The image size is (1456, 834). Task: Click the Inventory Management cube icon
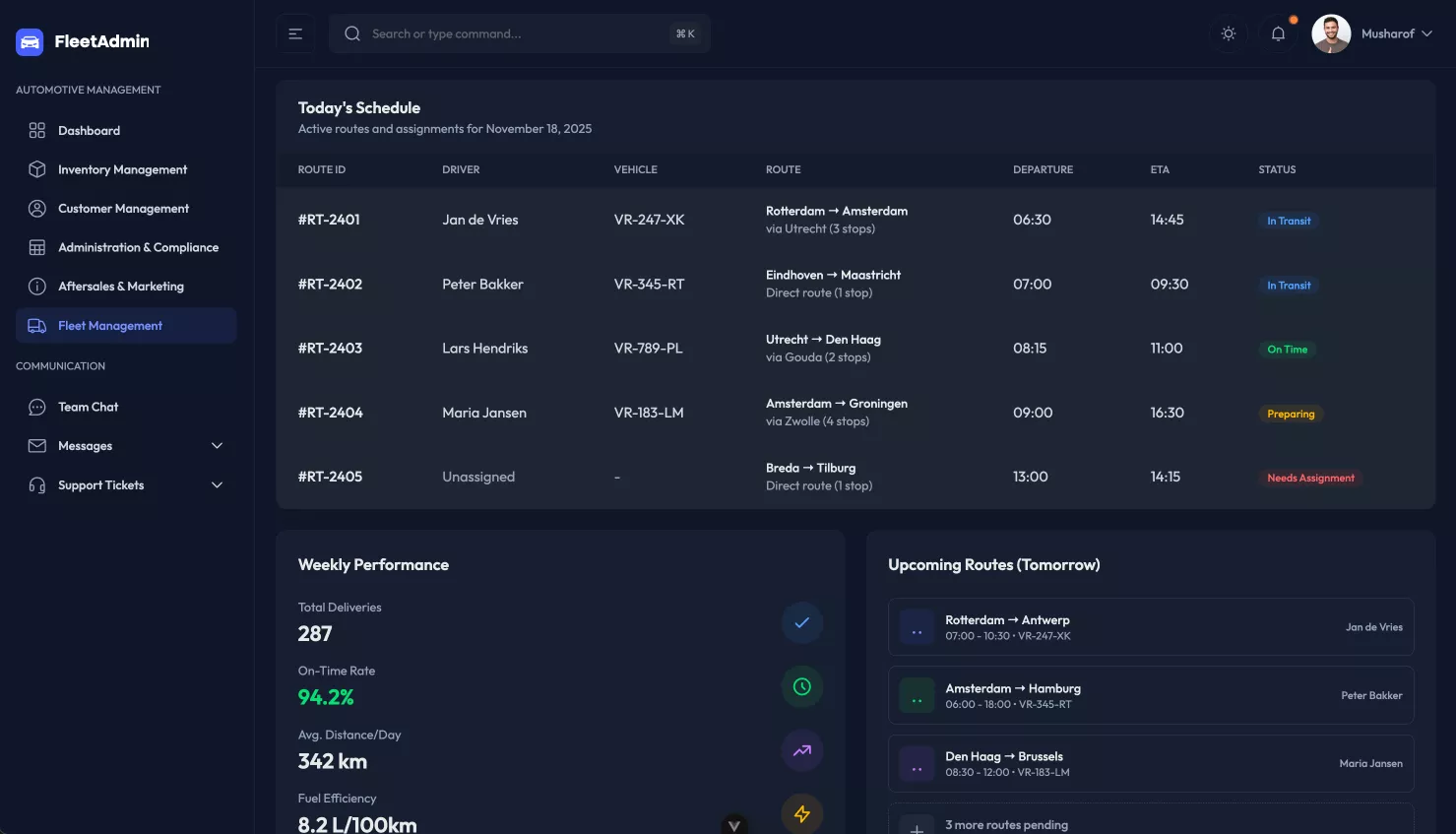click(37, 169)
